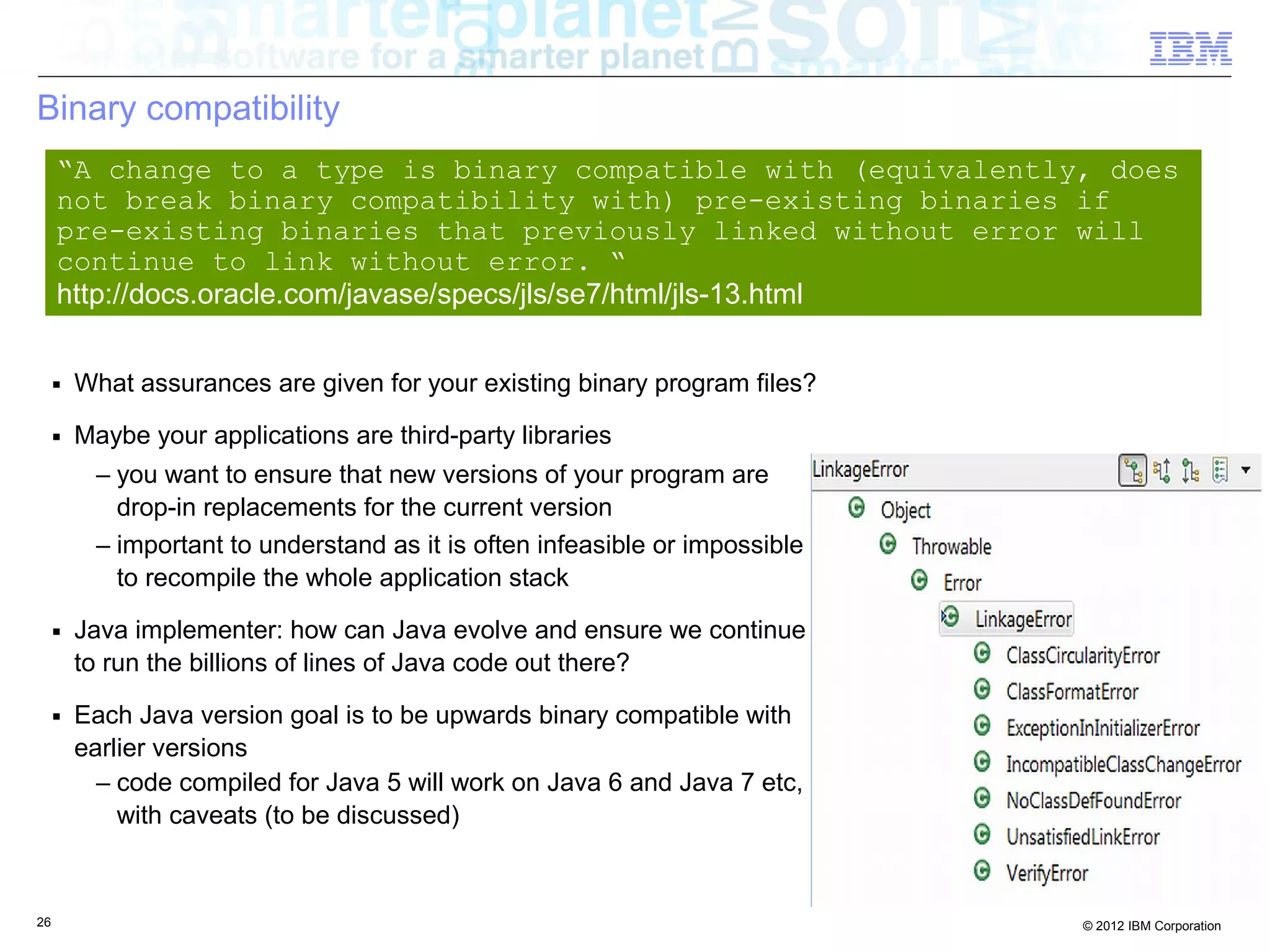Select Throwable in the hierarchy tree
1270x952 pixels.
click(x=952, y=546)
